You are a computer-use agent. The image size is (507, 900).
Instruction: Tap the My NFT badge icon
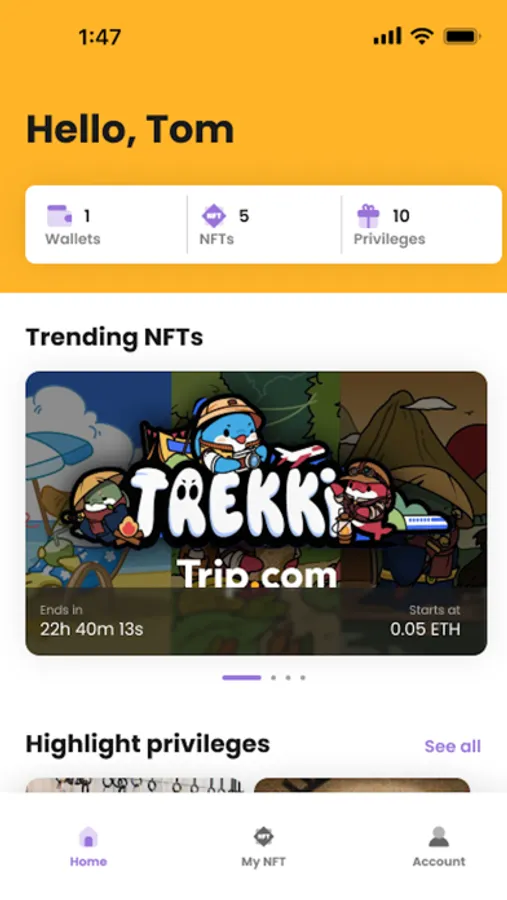[x=264, y=837]
